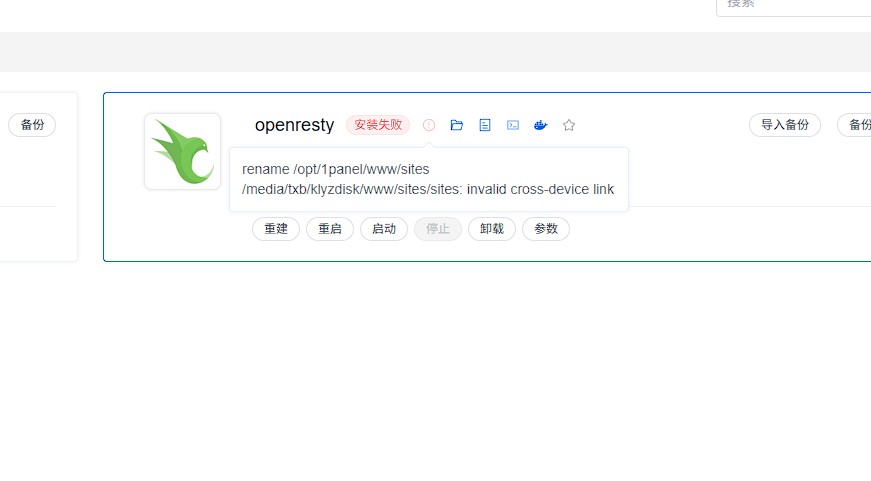Click the openresty app name text
871x481 pixels.
pyautogui.click(x=294, y=125)
